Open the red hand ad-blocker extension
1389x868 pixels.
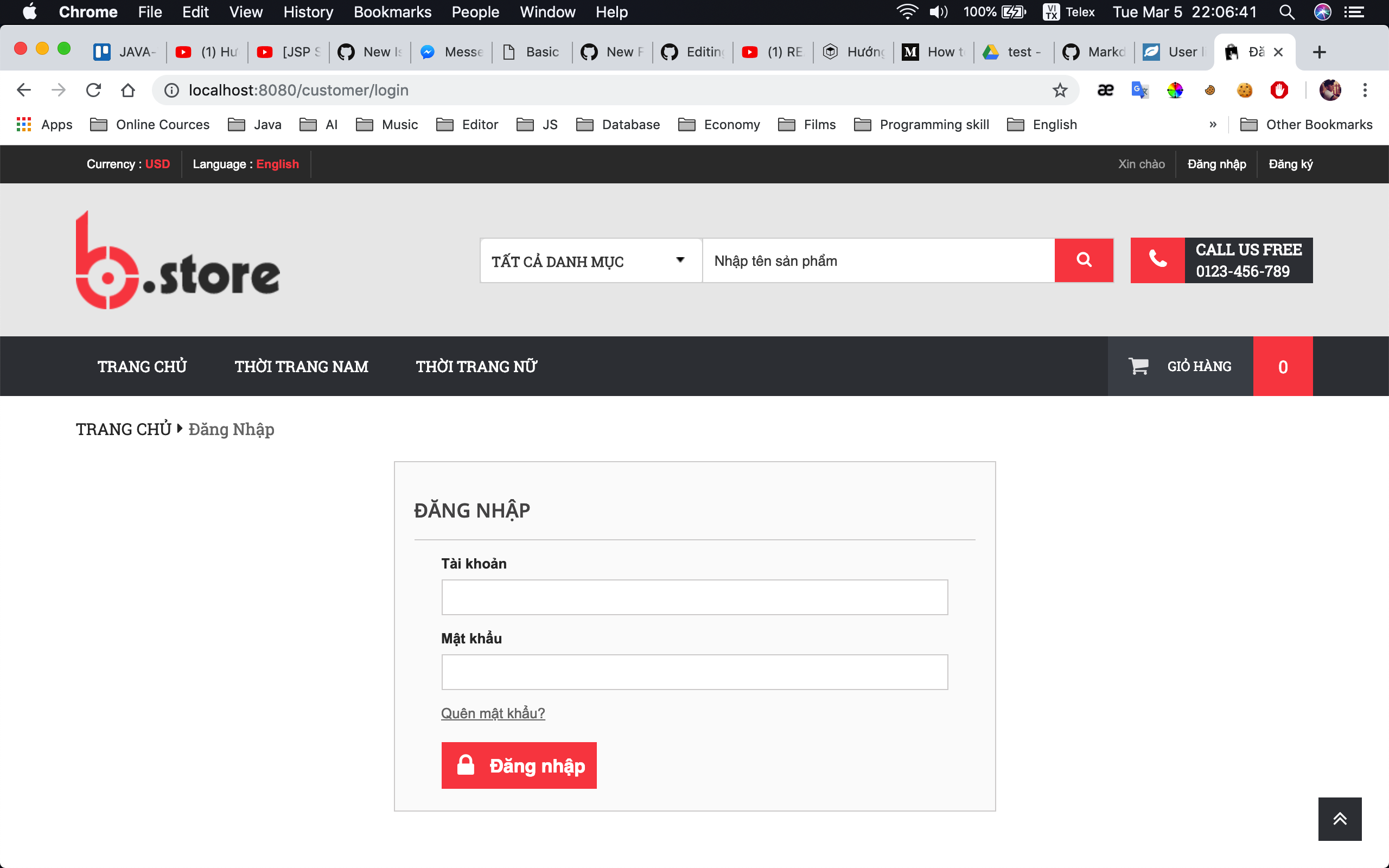pos(1279,90)
